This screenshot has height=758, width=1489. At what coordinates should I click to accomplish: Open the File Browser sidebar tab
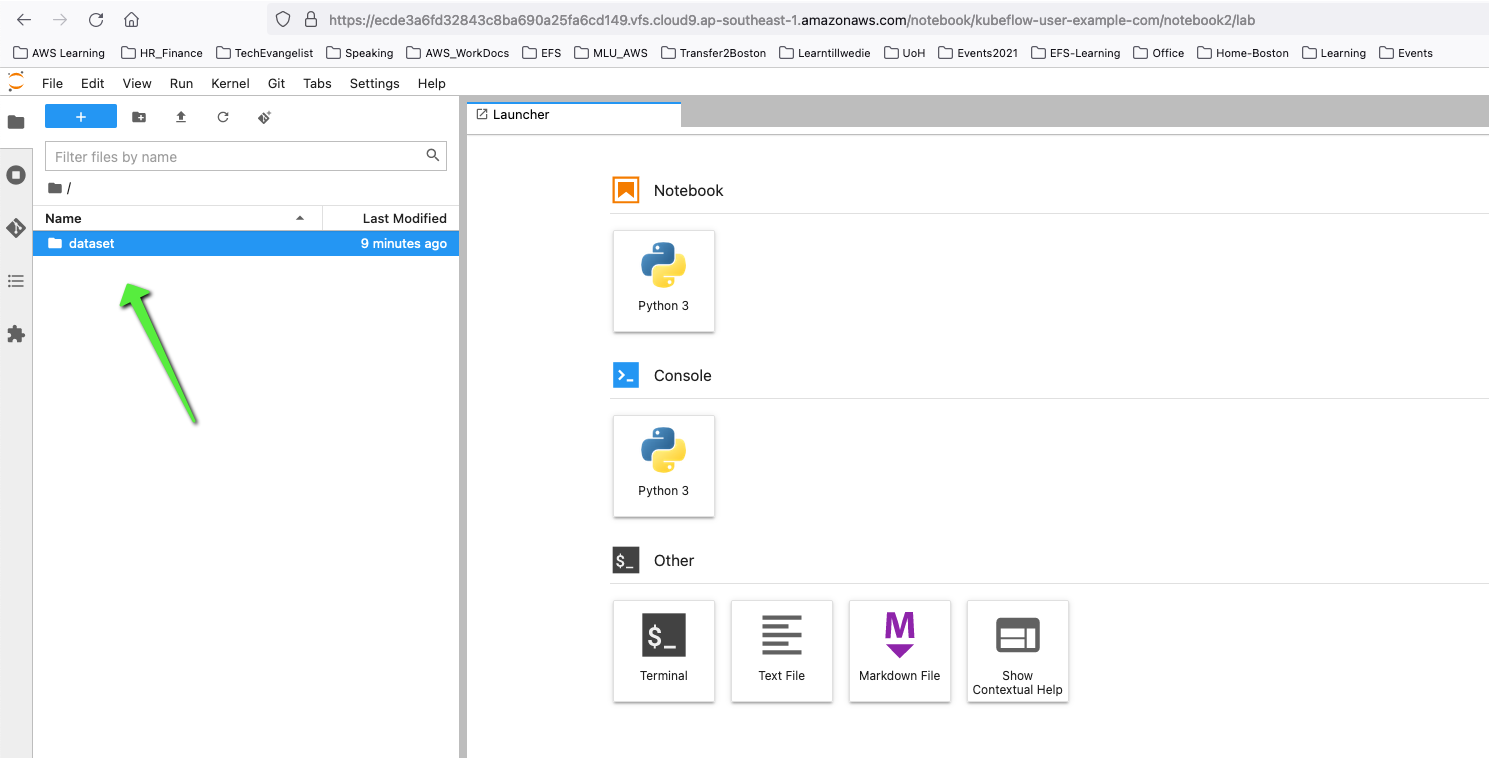16,122
